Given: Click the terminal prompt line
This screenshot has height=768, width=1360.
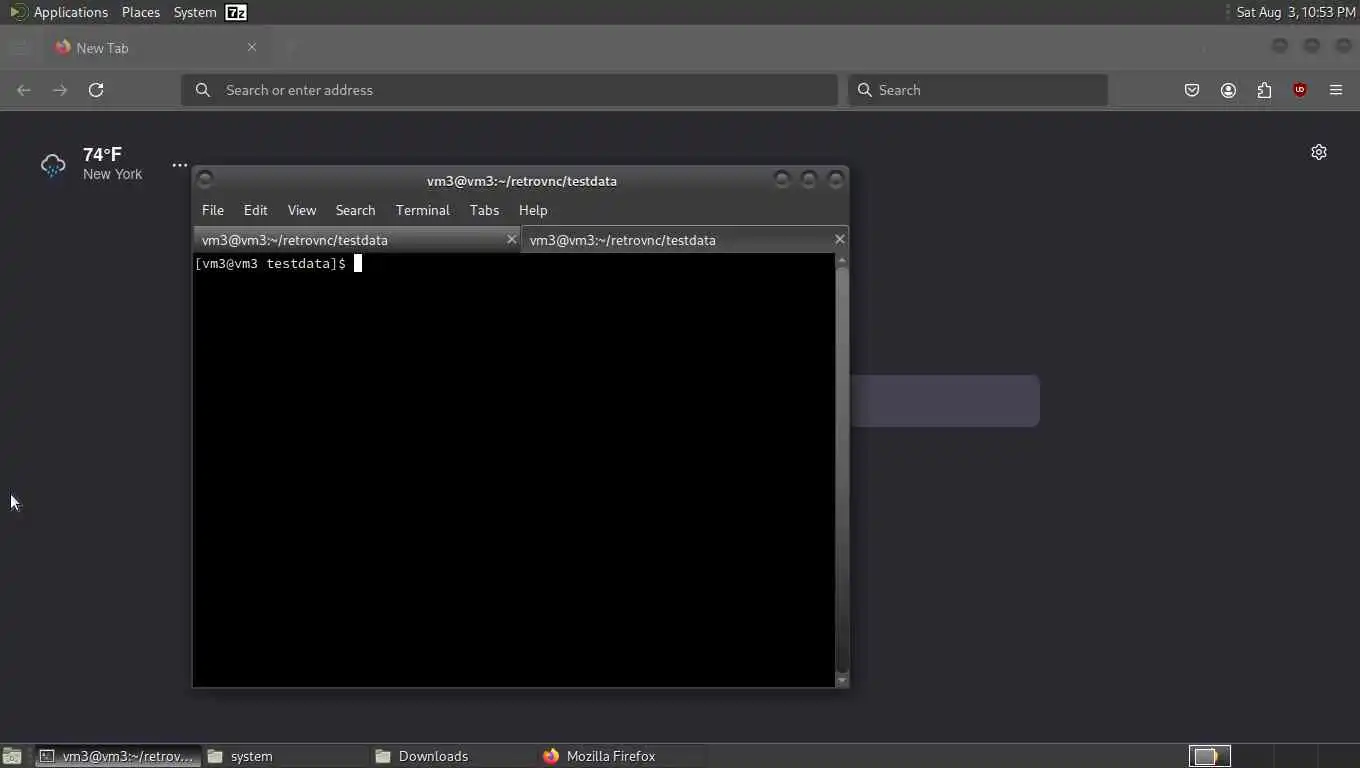Looking at the screenshot, I should [x=278, y=264].
